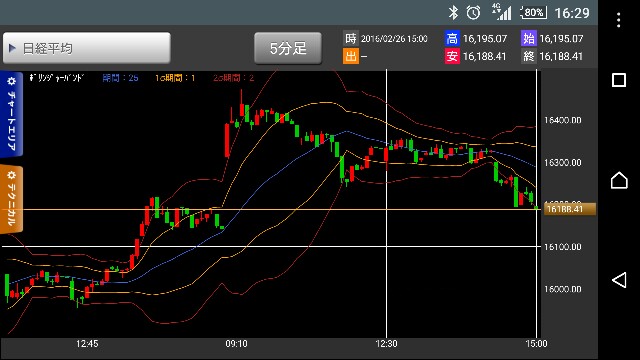Tap the 時 time label icon
Image resolution: width=640 pixels, height=360 pixels.
pos(351,38)
